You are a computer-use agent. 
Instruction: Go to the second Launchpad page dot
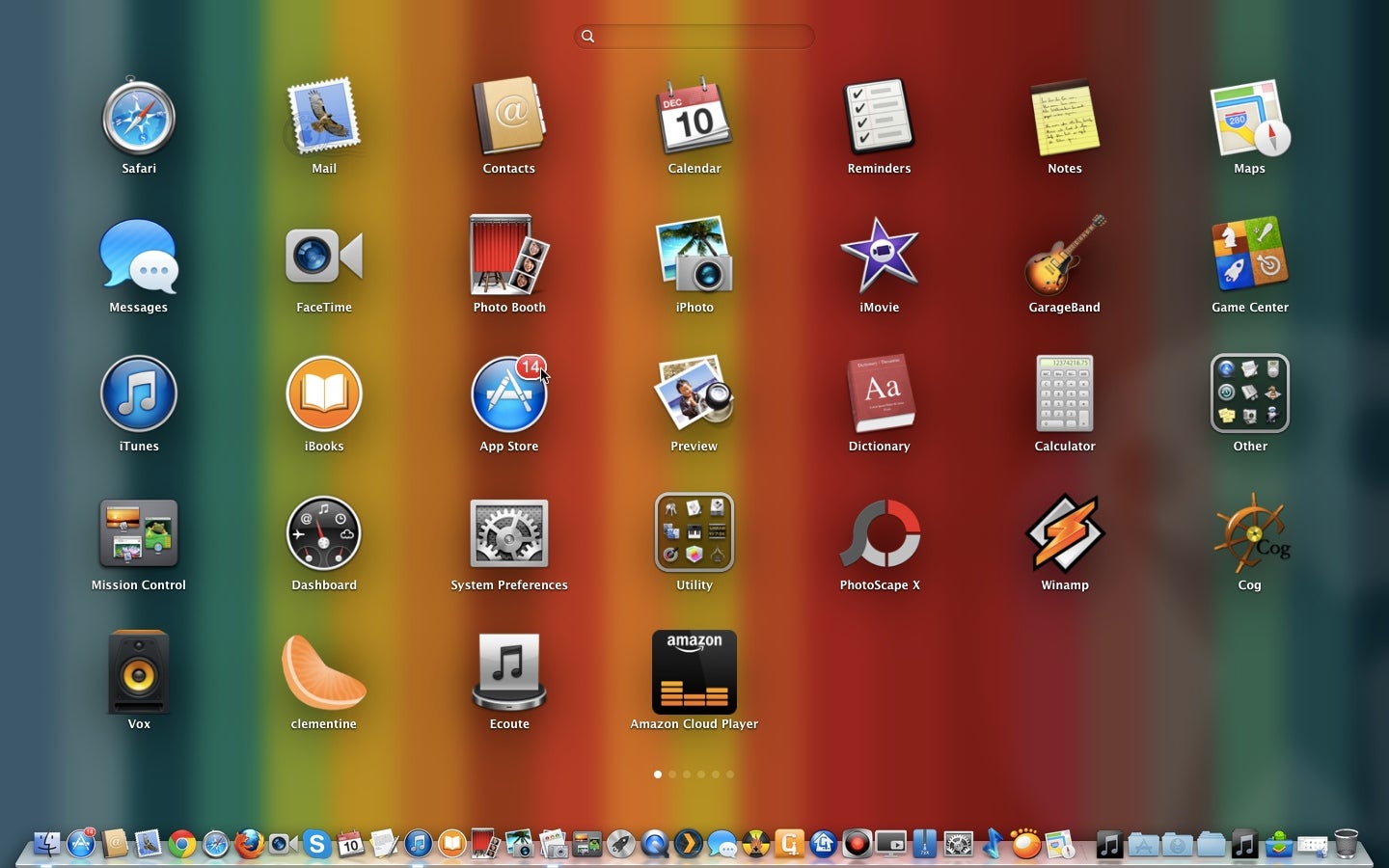pyautogui.click(x=672, y=774)
